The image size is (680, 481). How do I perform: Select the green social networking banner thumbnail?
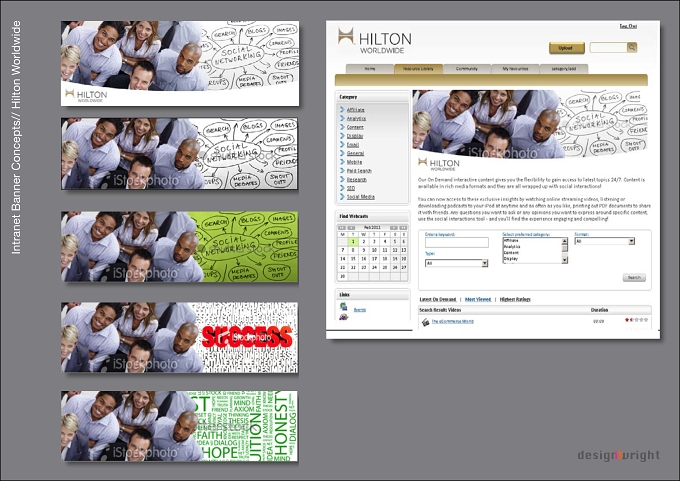180,247
